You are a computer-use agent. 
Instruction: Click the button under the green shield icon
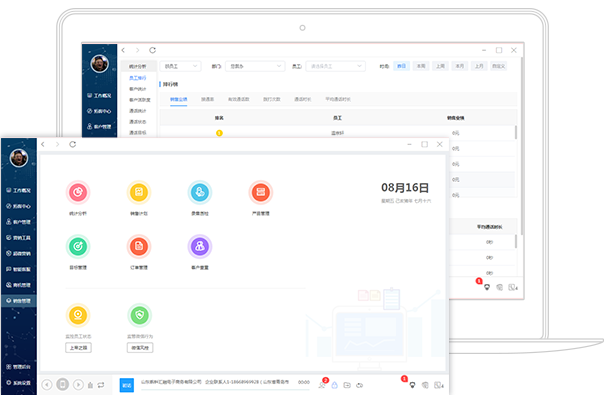pos(140,348)
